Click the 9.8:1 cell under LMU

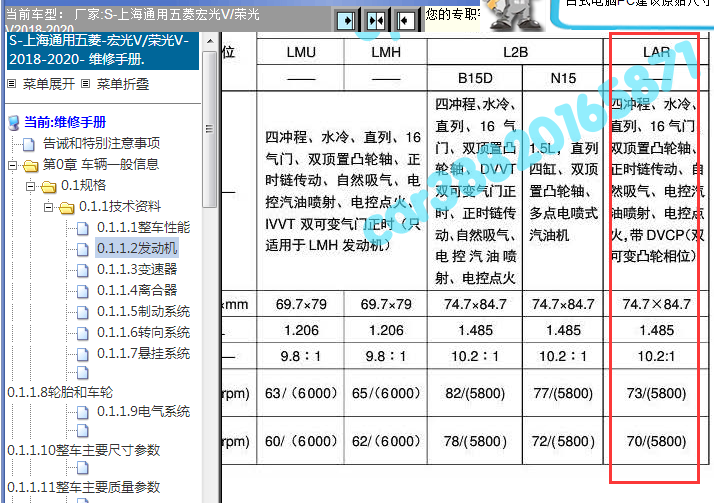pos(301,356)
